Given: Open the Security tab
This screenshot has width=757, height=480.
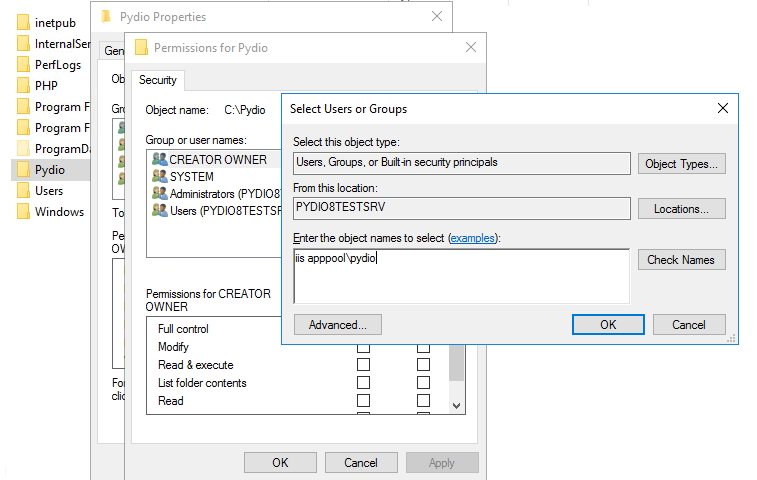Looking at the screenshot, I should (157, 80).
